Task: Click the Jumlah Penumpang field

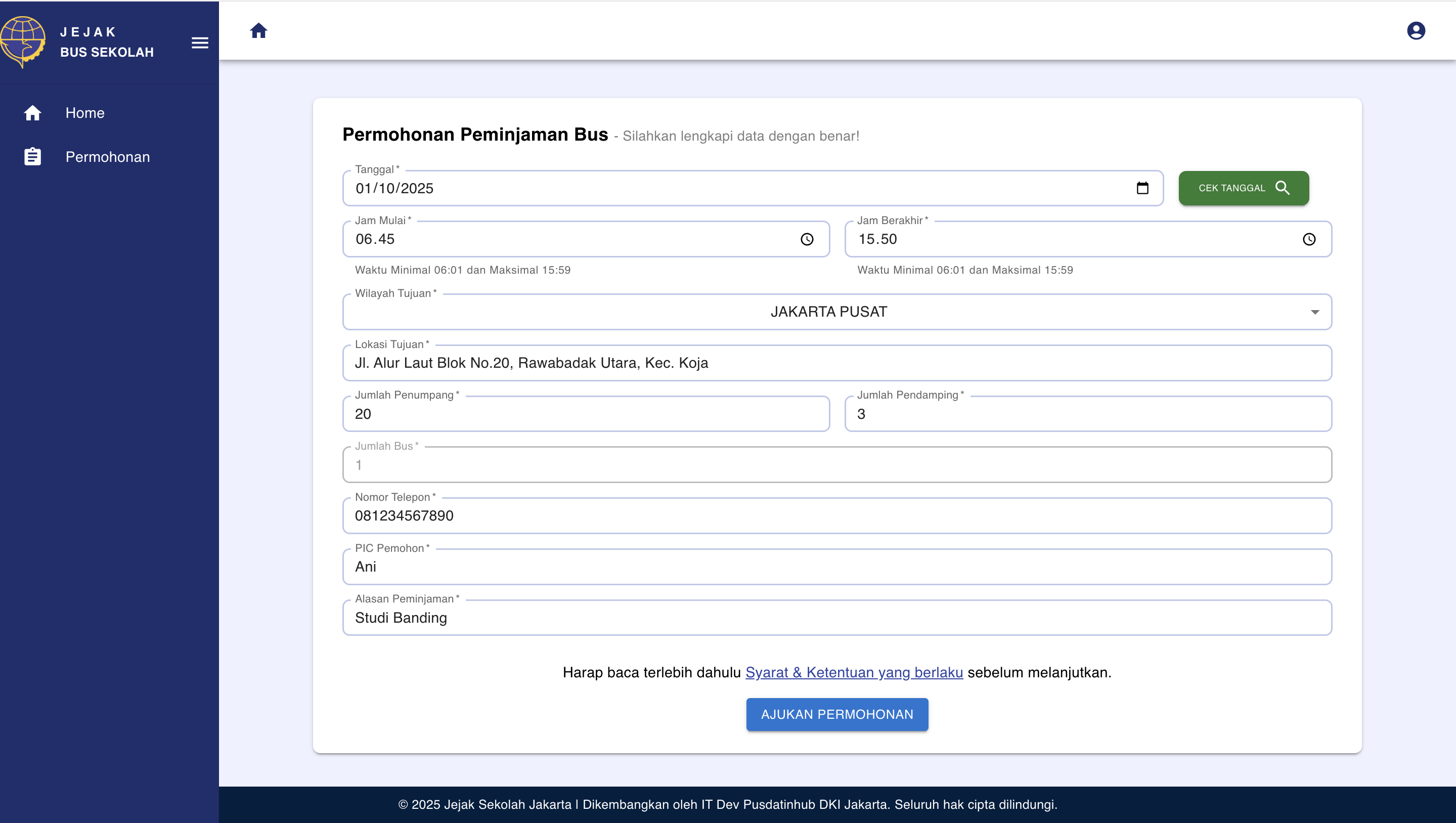Action: point(586,414)
